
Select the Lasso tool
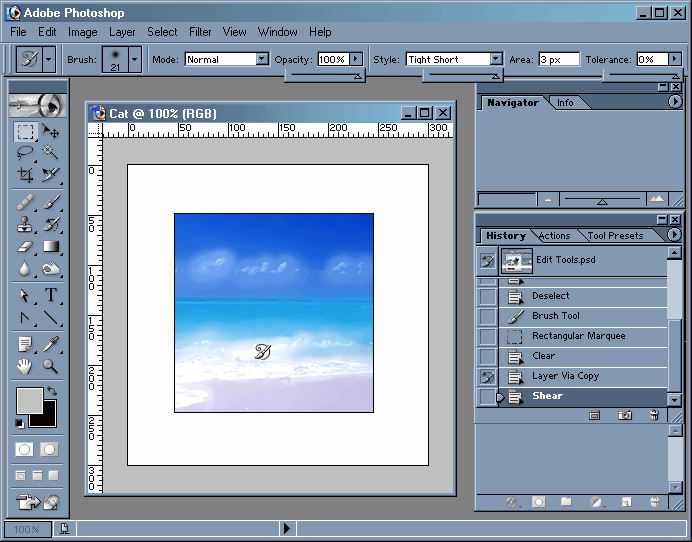coord(25,153)
